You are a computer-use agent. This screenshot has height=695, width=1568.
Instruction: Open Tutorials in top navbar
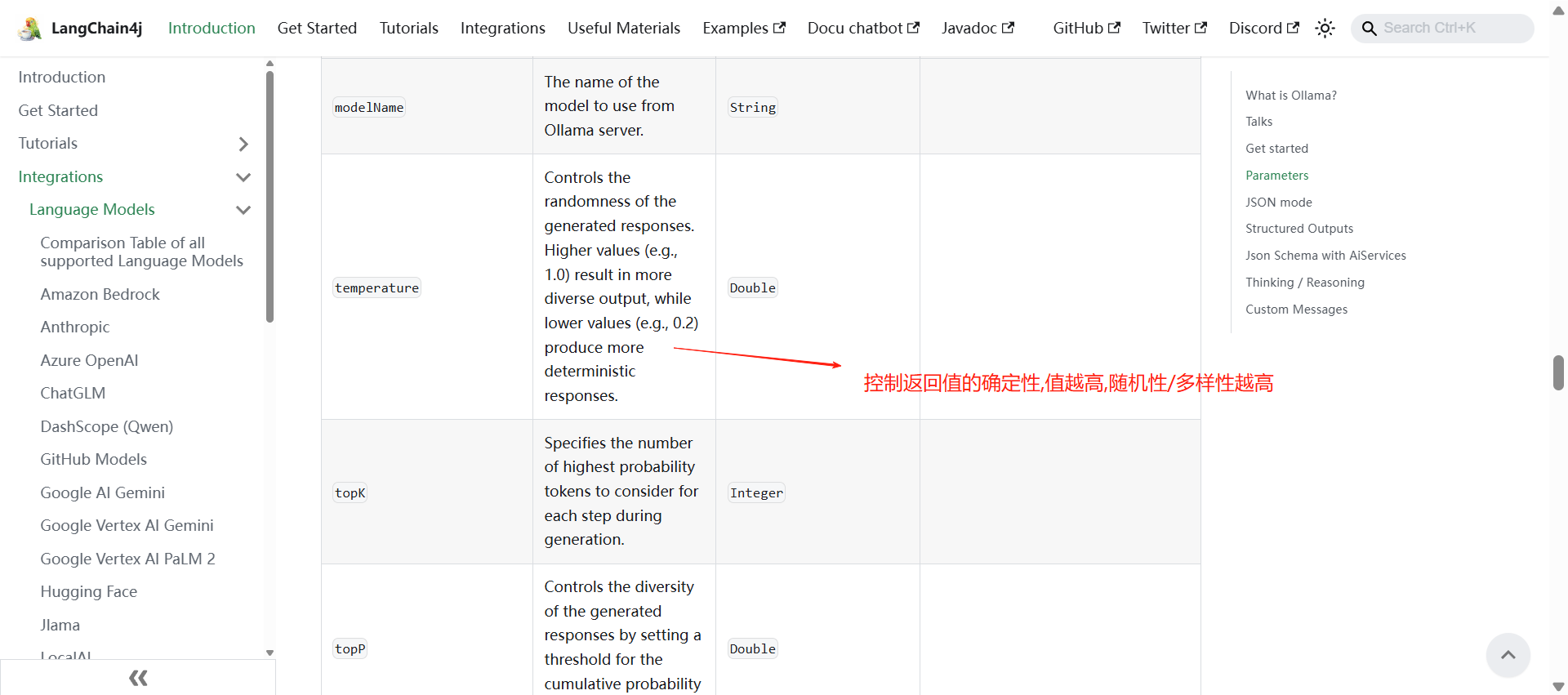[x=409, y=29]
